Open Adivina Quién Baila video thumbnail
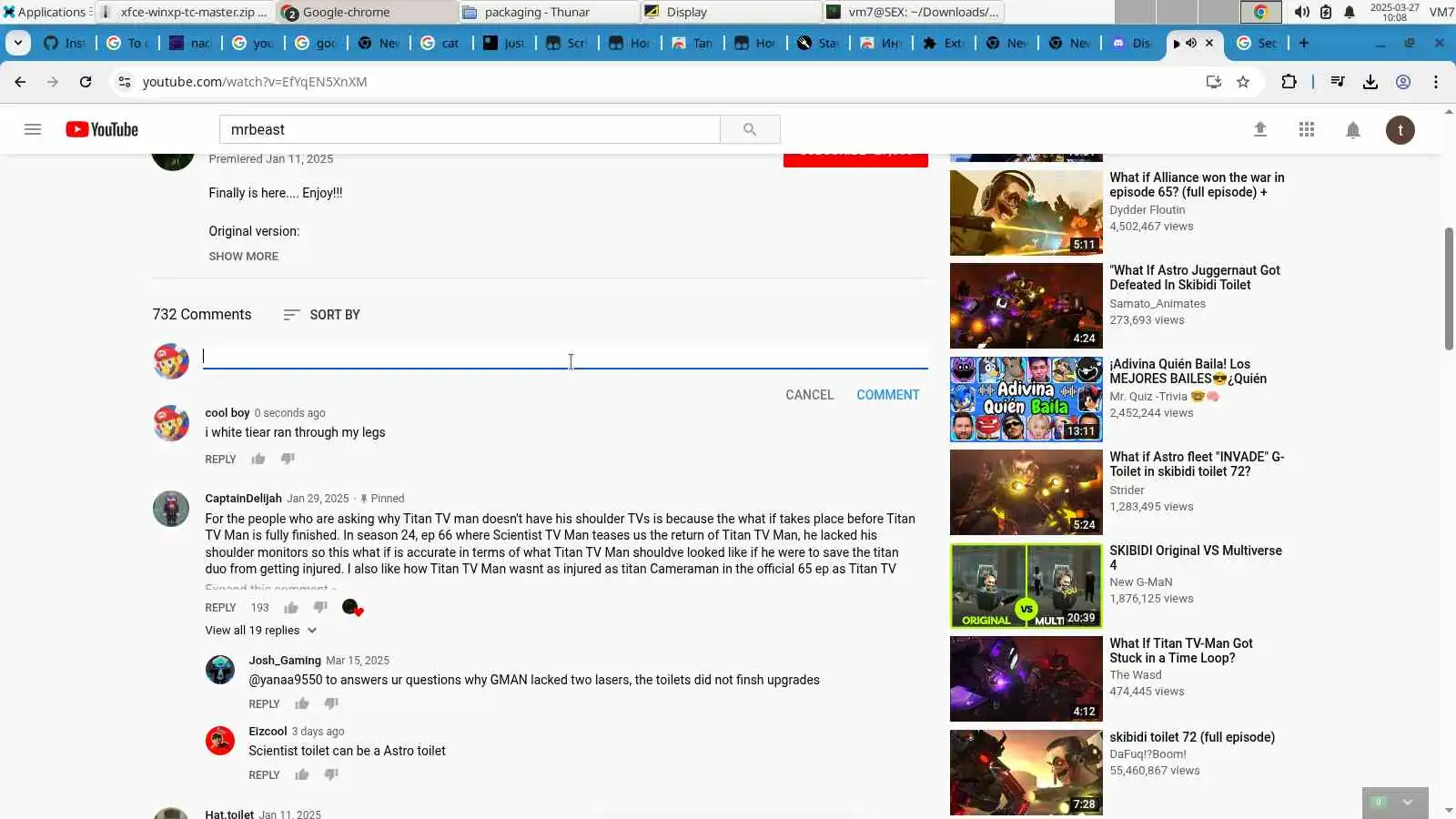 click(1026, 399)
